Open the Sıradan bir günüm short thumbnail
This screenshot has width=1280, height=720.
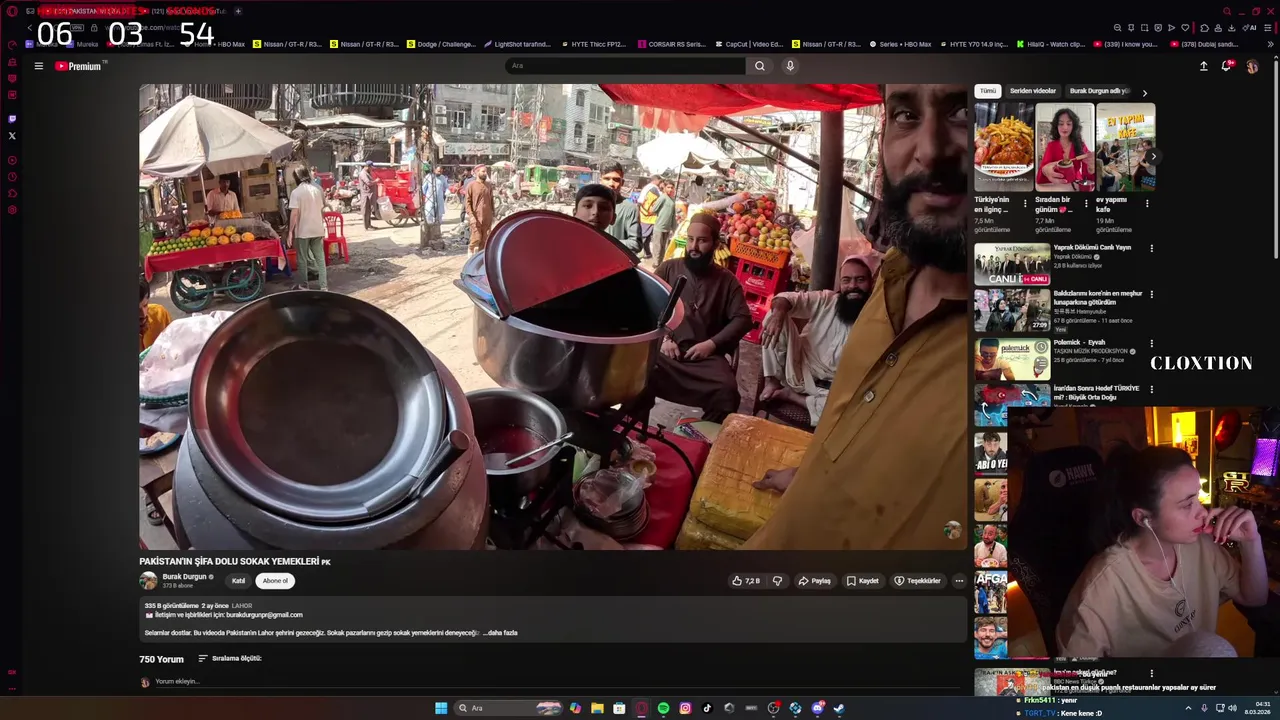[1064, 146]
